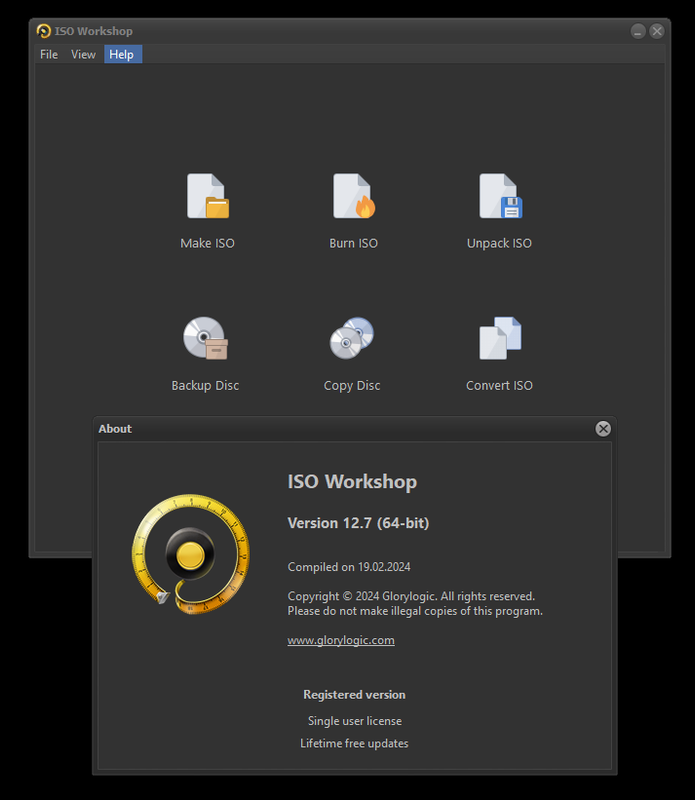Screen dimensions: 695x800
Task: Click the Glorylogic copyright line
Action: pyautogui.click(x=411, y=596)
